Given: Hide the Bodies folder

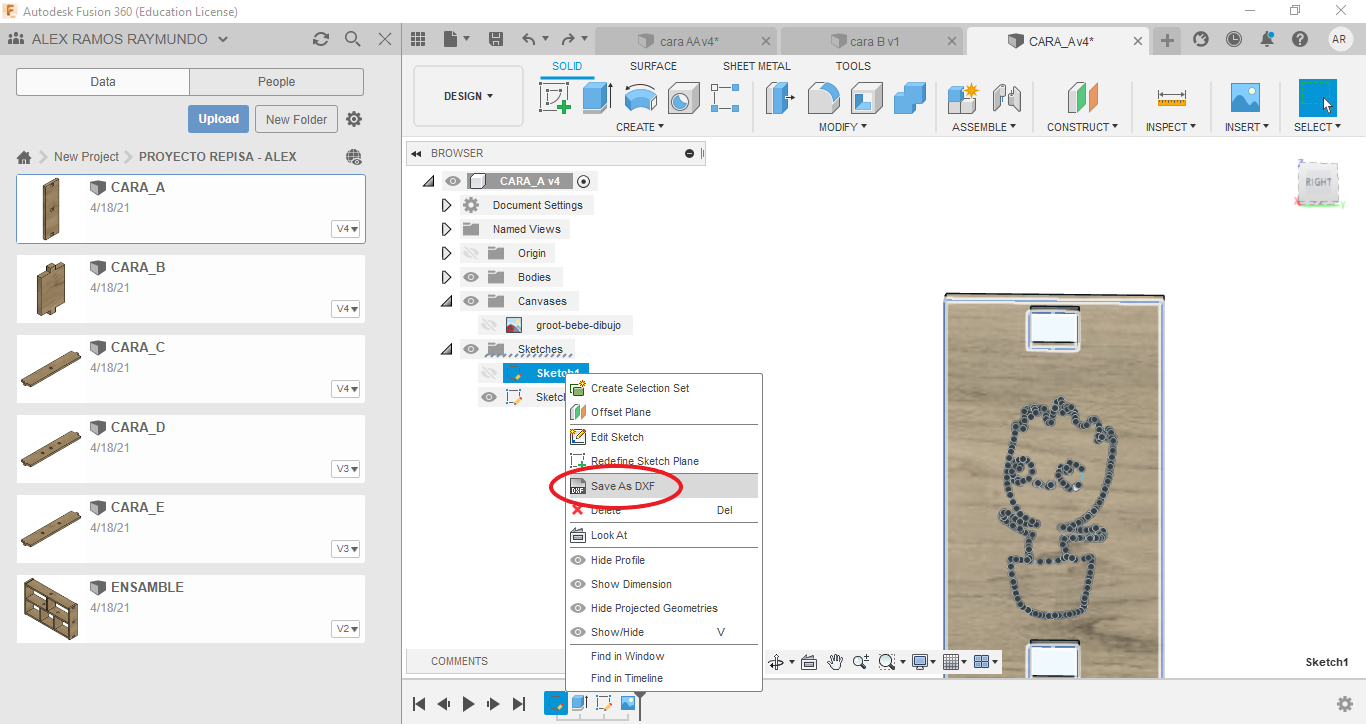Looking at the screenshot, I should click(x=471, y=277).
